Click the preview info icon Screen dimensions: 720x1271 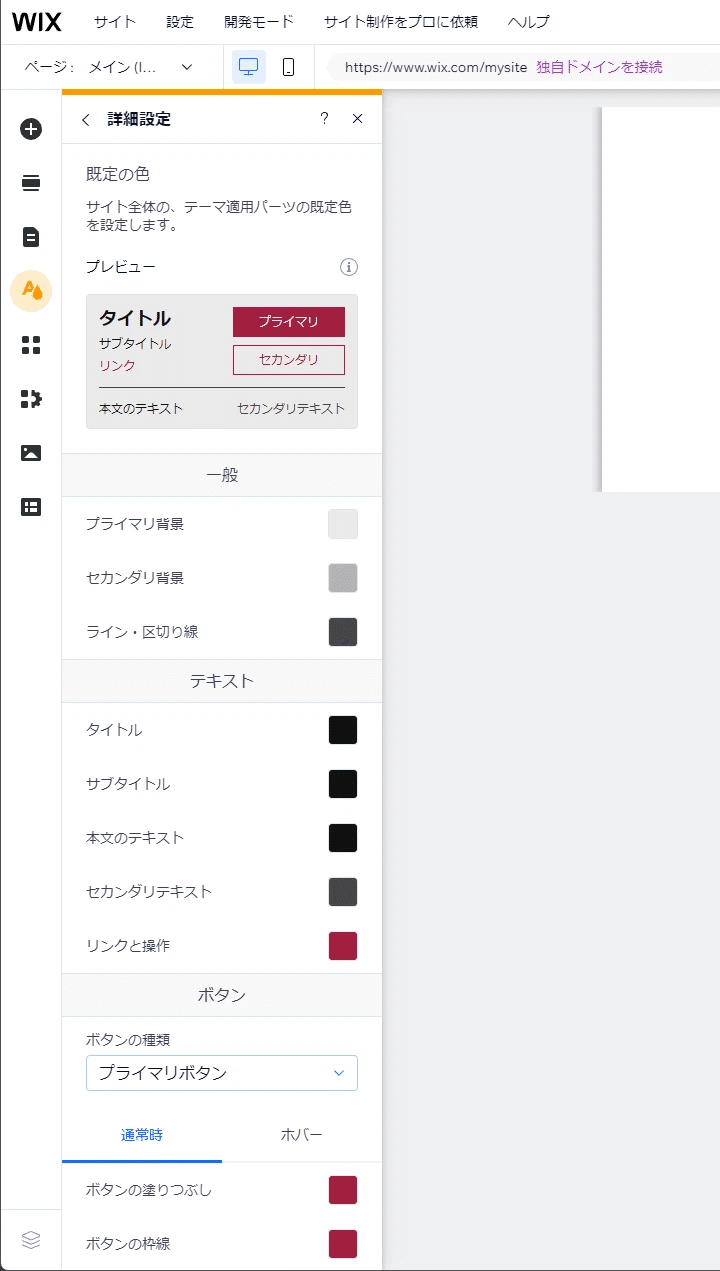coord(348,267)
